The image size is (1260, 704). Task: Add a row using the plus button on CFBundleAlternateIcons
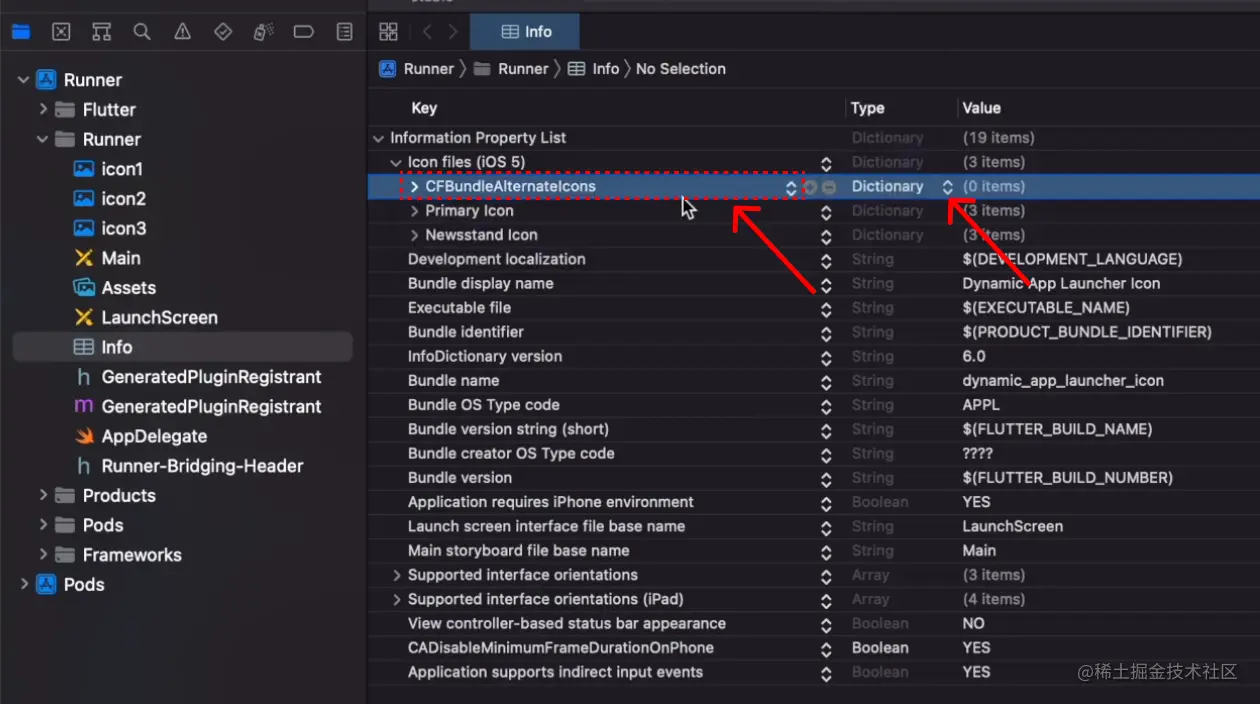(x=811, y=187)
